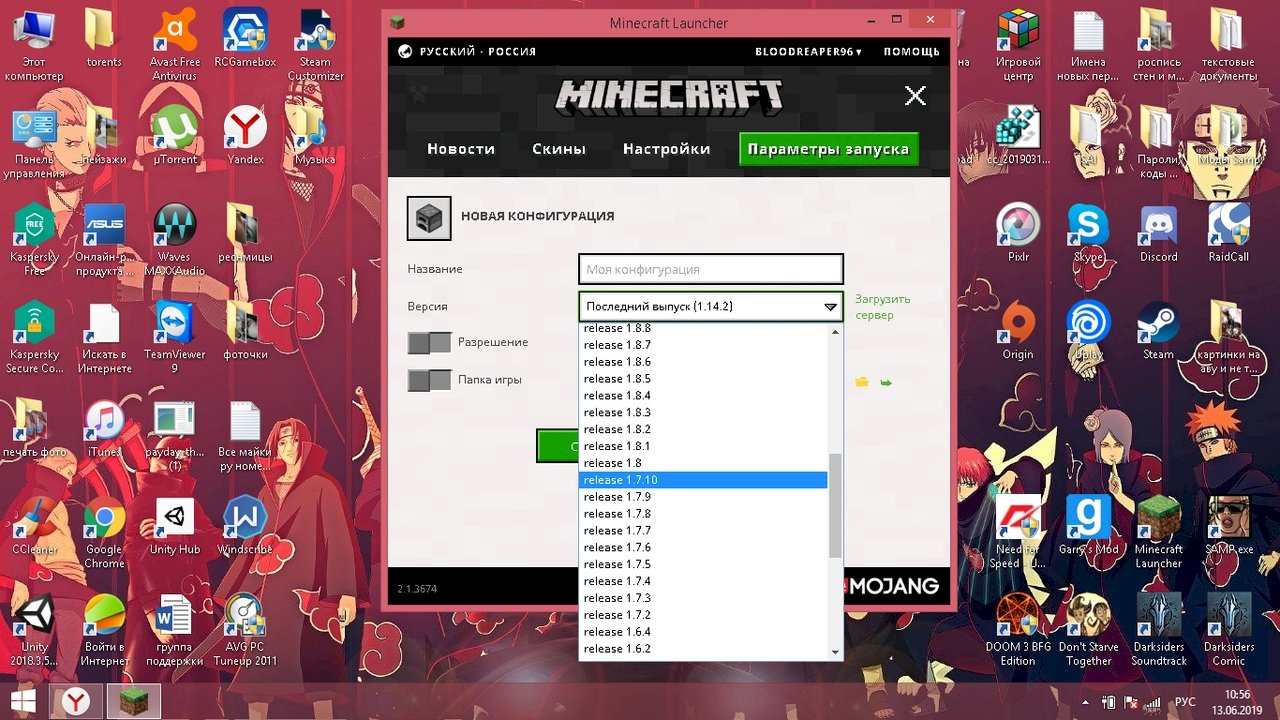Select release 1.7.9 entry
The height and width of the screenshot is (720, 1280).
[x=704, y=497]
